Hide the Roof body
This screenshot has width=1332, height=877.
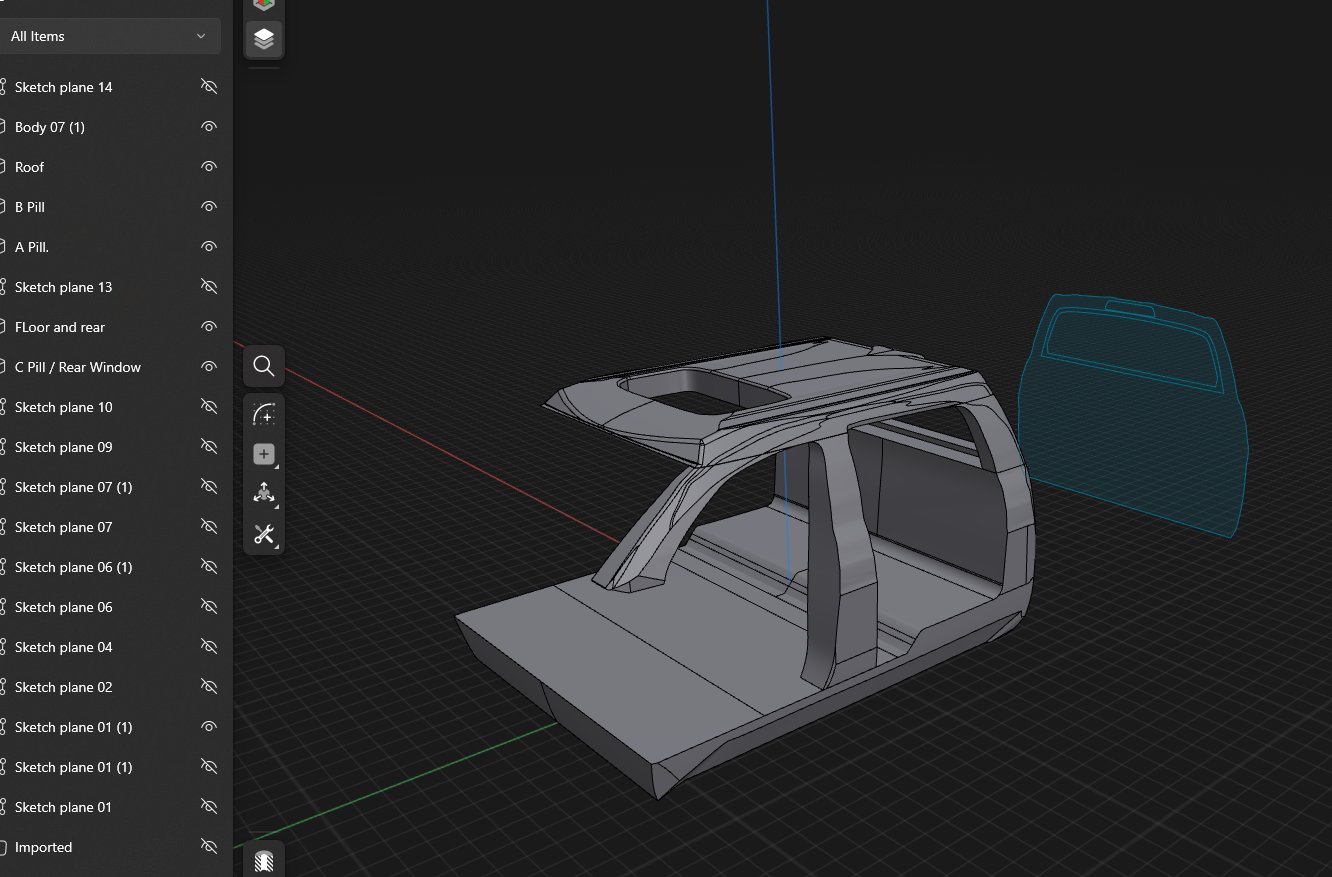[x=209, y=167]
